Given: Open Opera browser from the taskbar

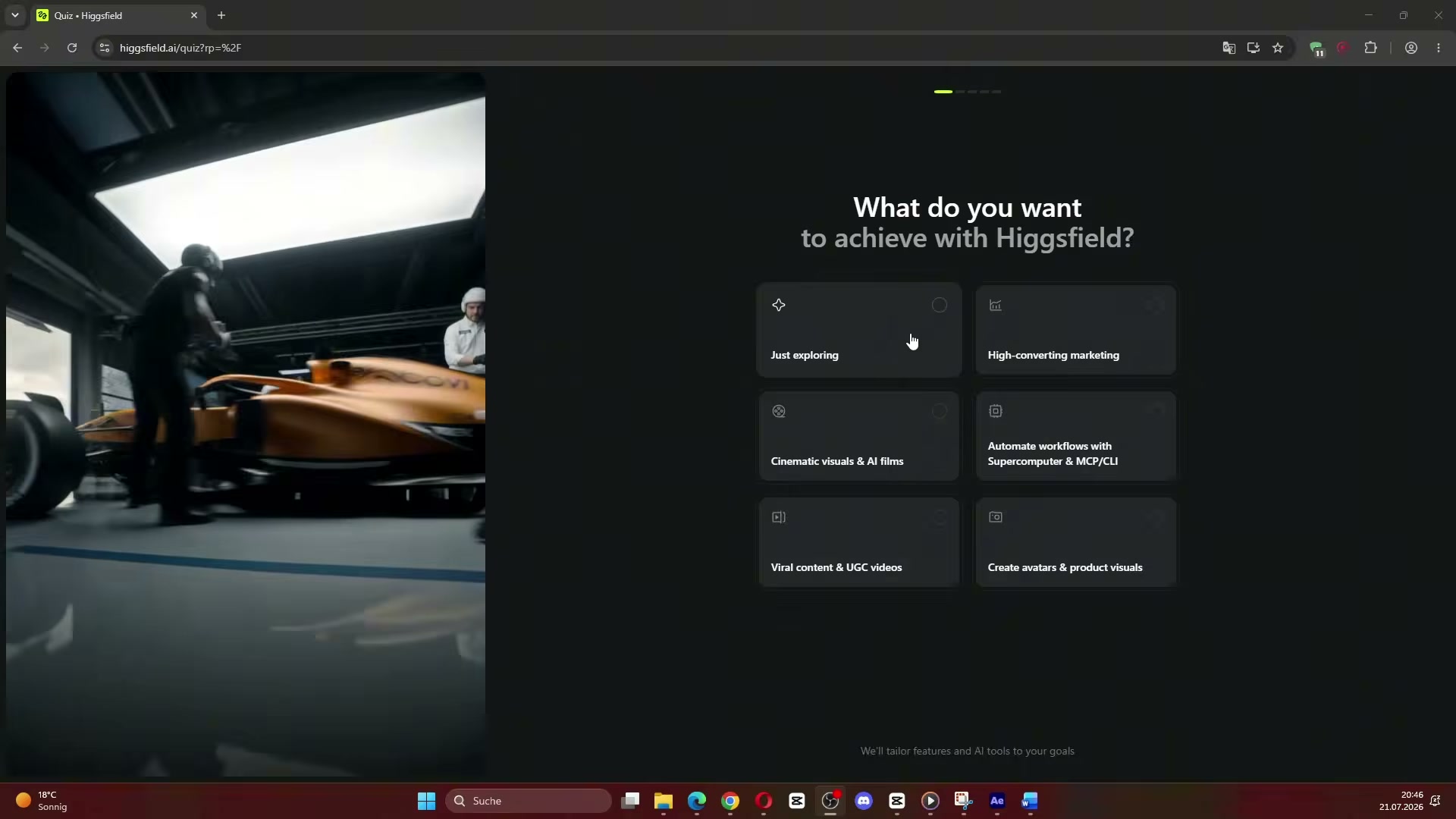Looking at the screenshot, I should (764, 801).
